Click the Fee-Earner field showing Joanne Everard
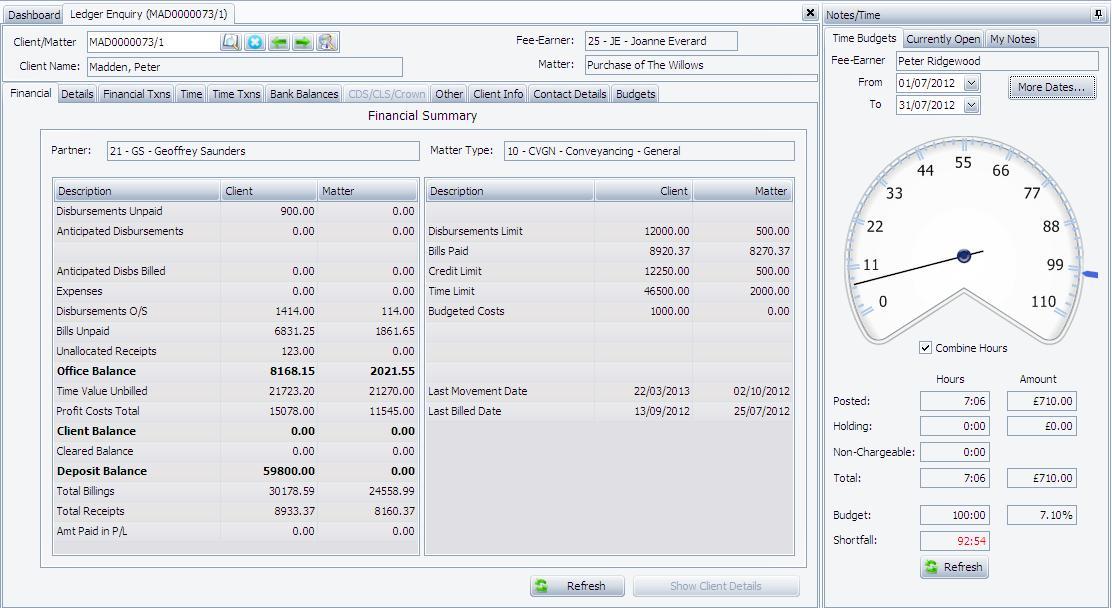The height and width of the screenshot is (608, 1112). [x=661, y=41]
